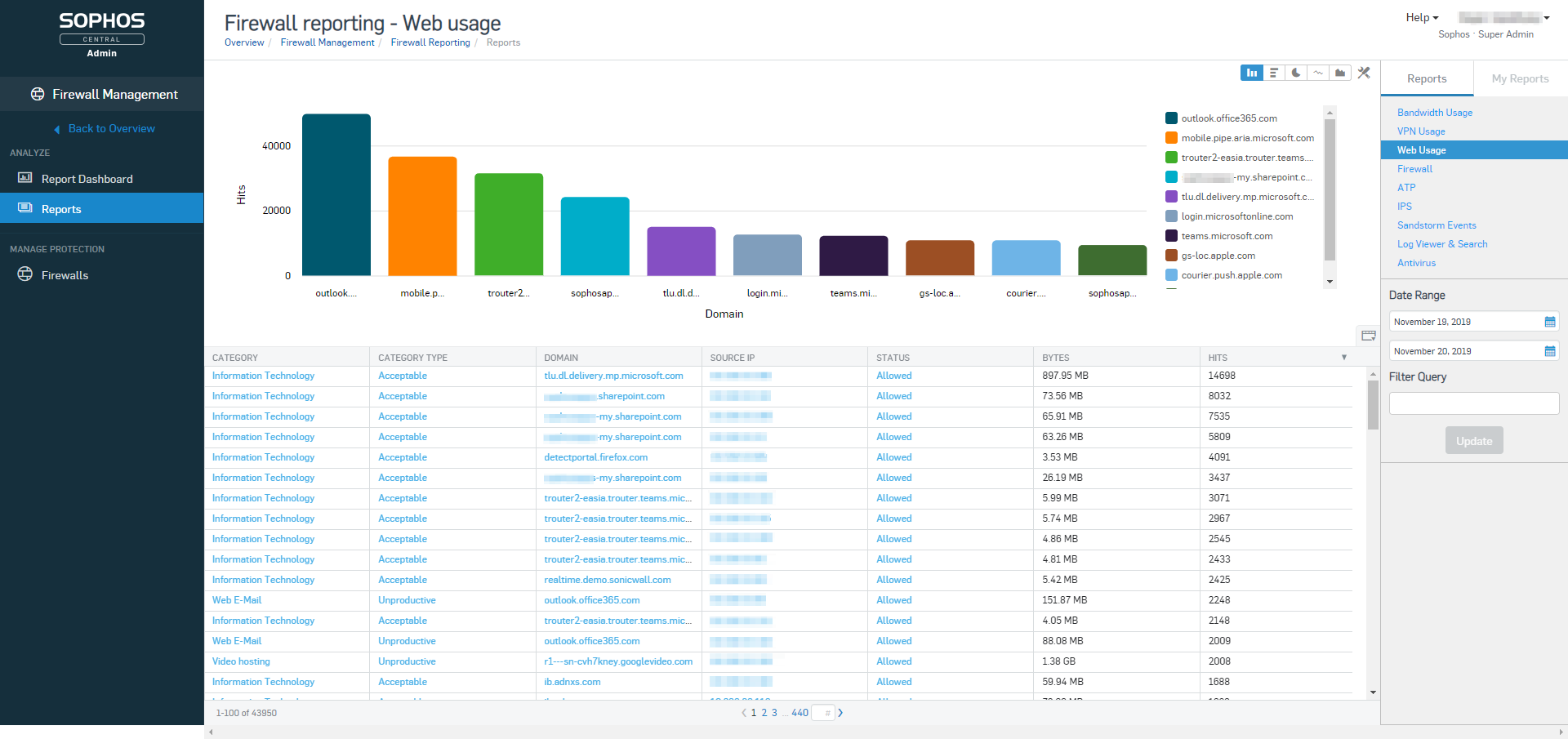Toggle teams.microsoft.com legend swatch
This screenshot has width=1568, height=739.
pos(1171,236)
